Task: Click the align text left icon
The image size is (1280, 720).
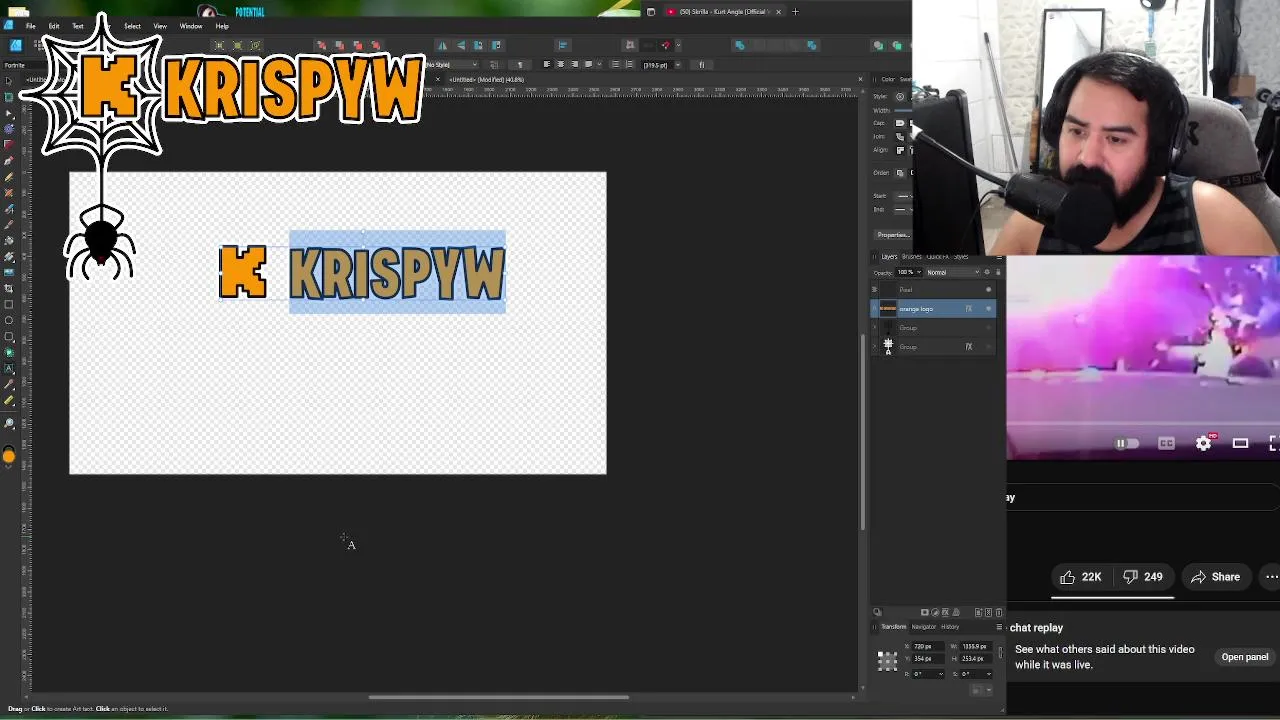Action: (546, 64)
